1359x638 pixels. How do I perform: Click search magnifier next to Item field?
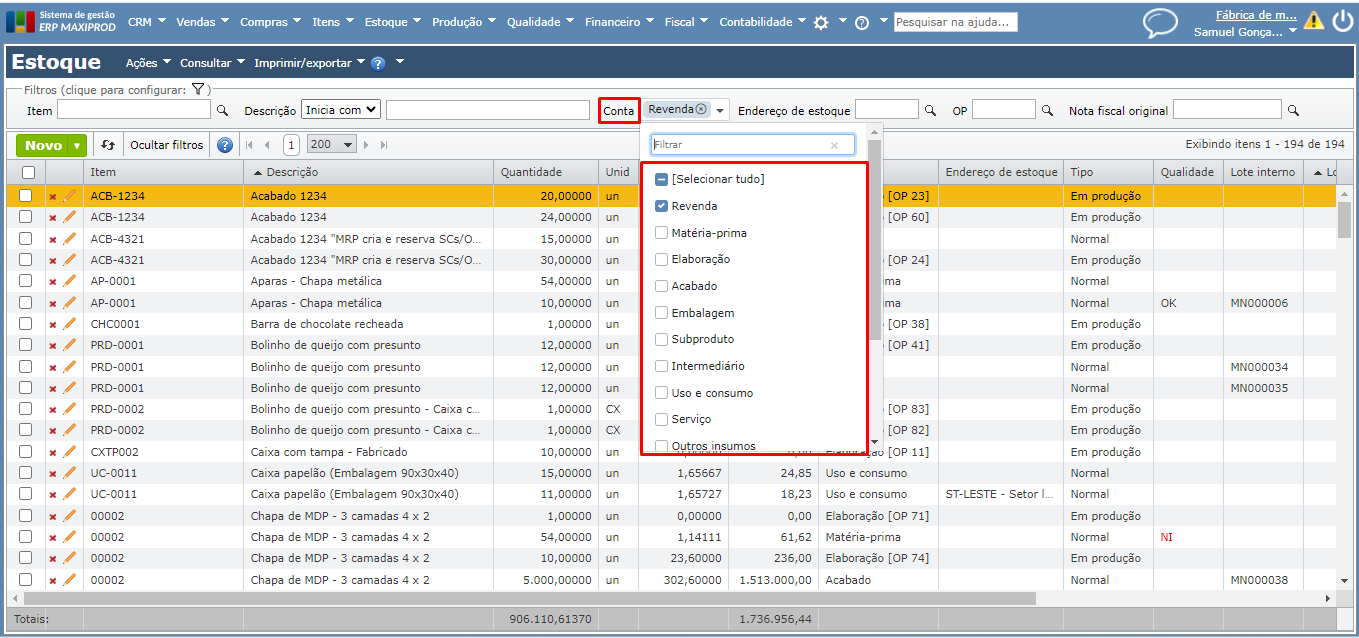223,111
